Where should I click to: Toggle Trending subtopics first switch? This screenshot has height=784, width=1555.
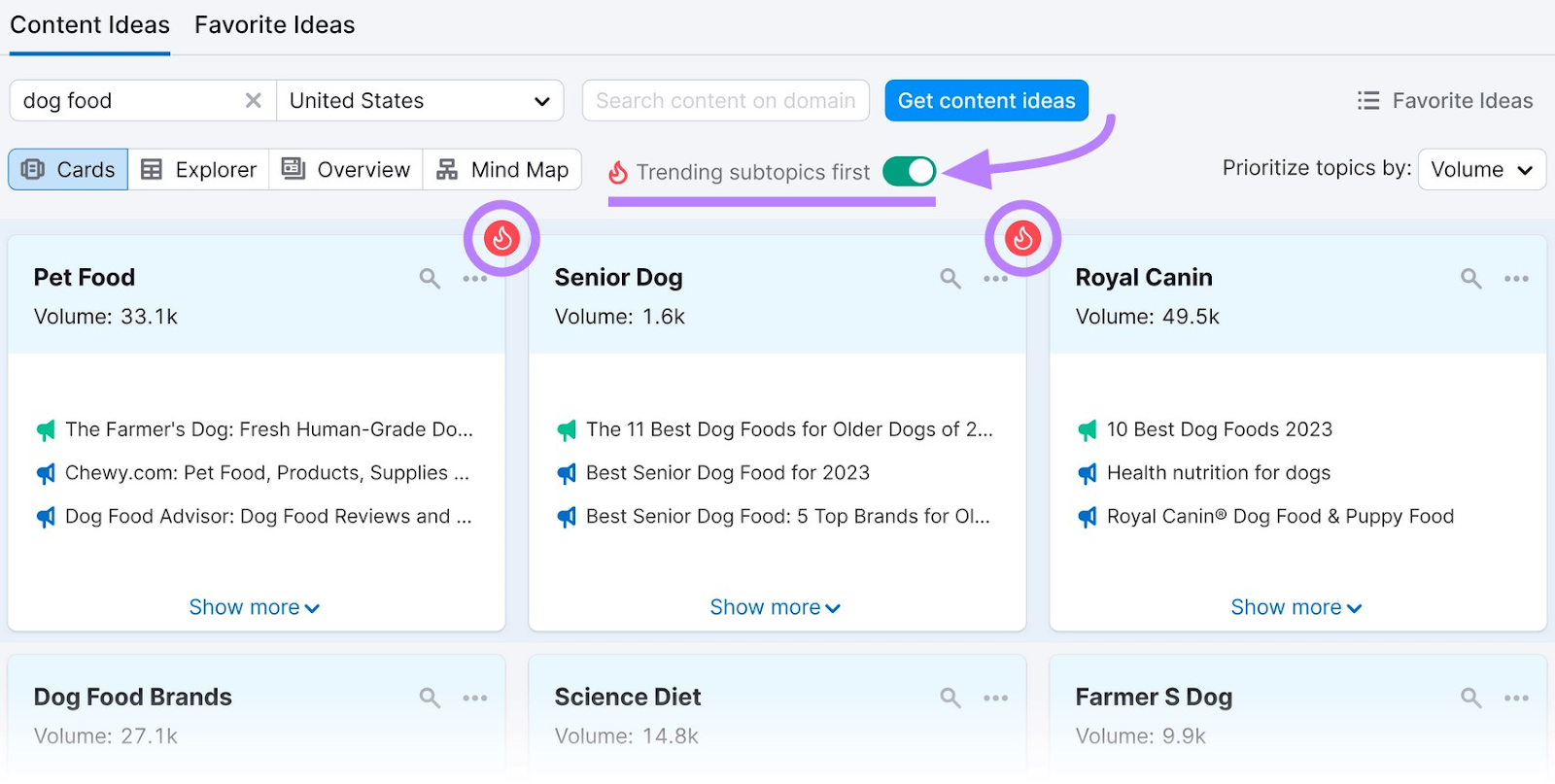tap(909, 172)
